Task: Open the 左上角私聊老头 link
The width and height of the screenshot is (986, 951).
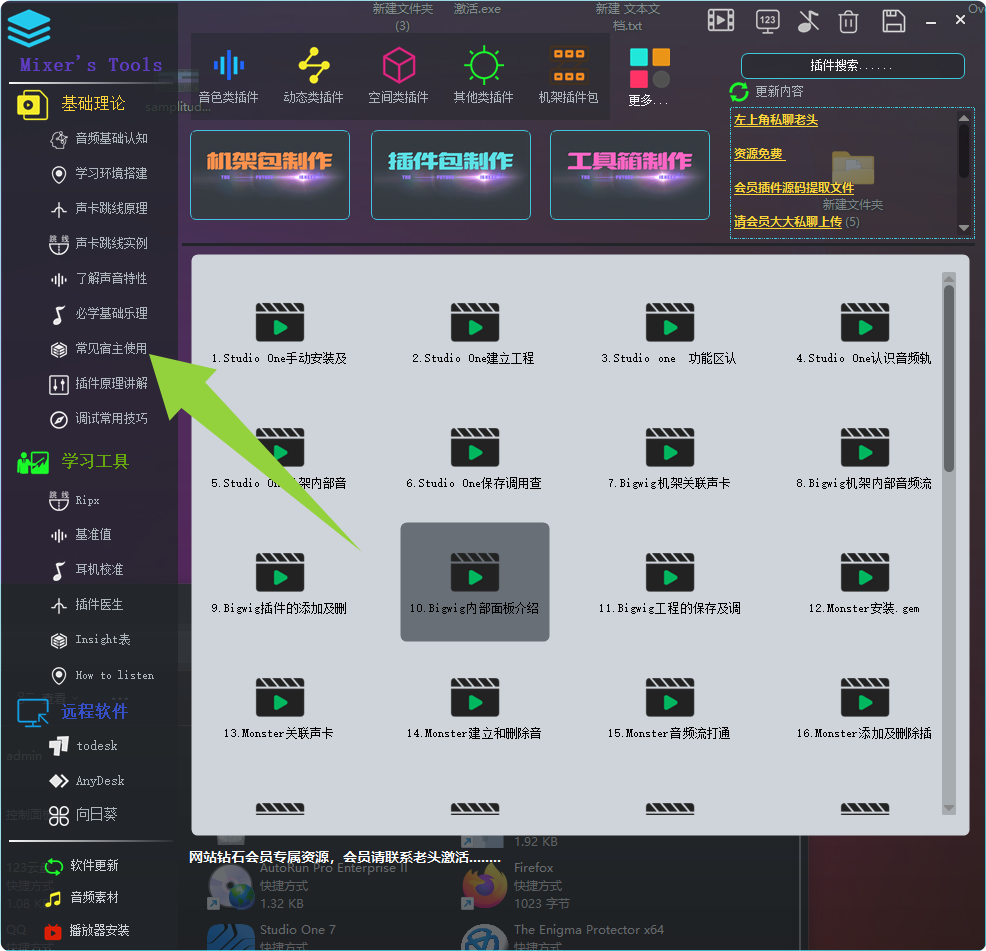Action: (x=775, y=120)
